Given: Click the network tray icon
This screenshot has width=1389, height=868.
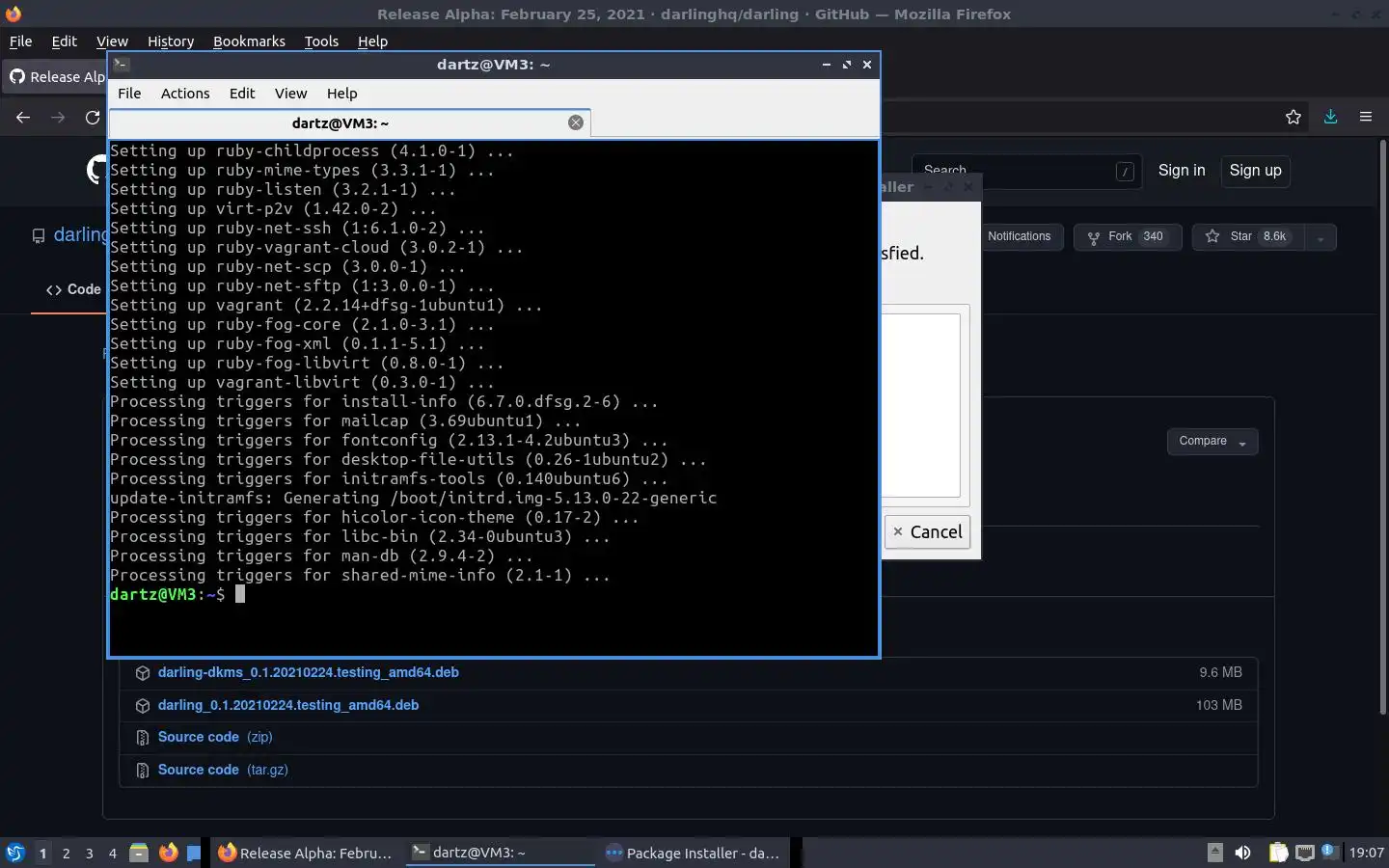Looking at the screenshot, I should 1305,853.
